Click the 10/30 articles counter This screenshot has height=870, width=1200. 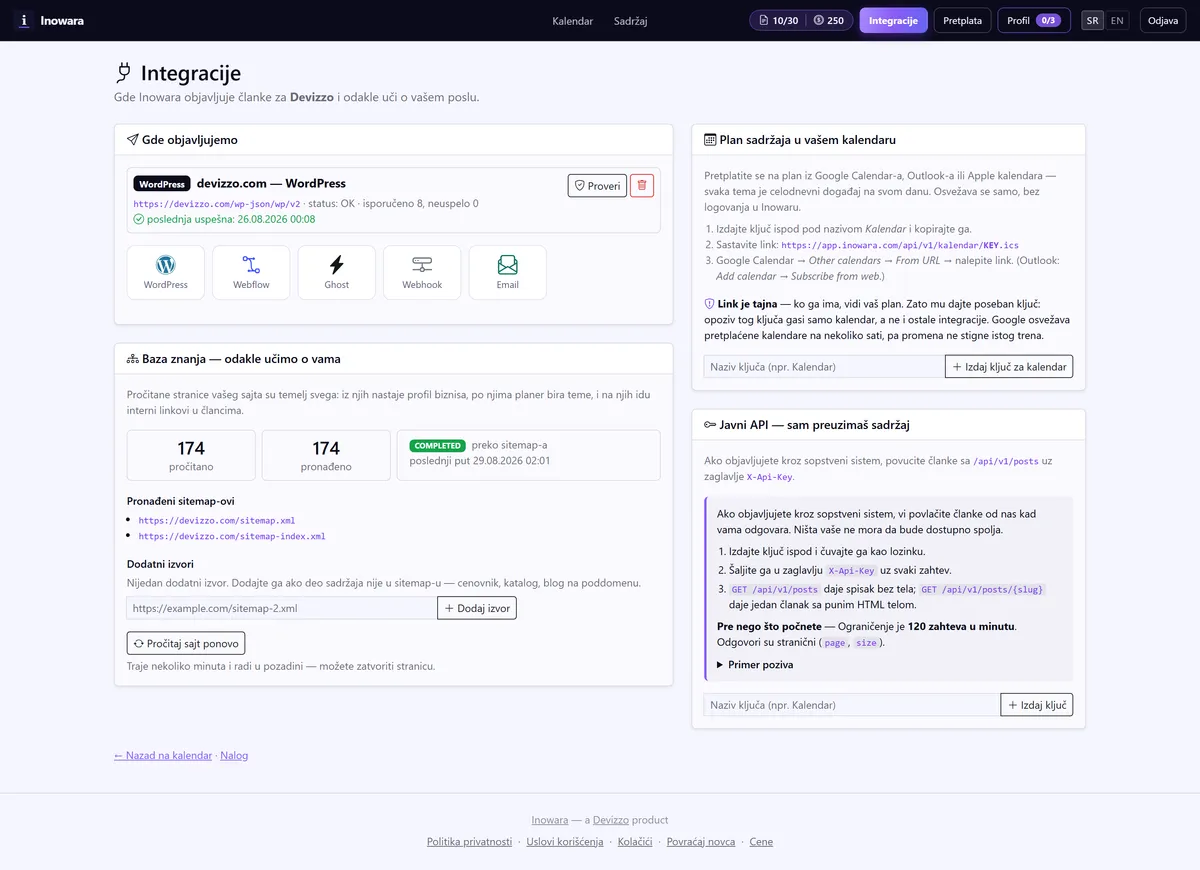pos(778,20)
